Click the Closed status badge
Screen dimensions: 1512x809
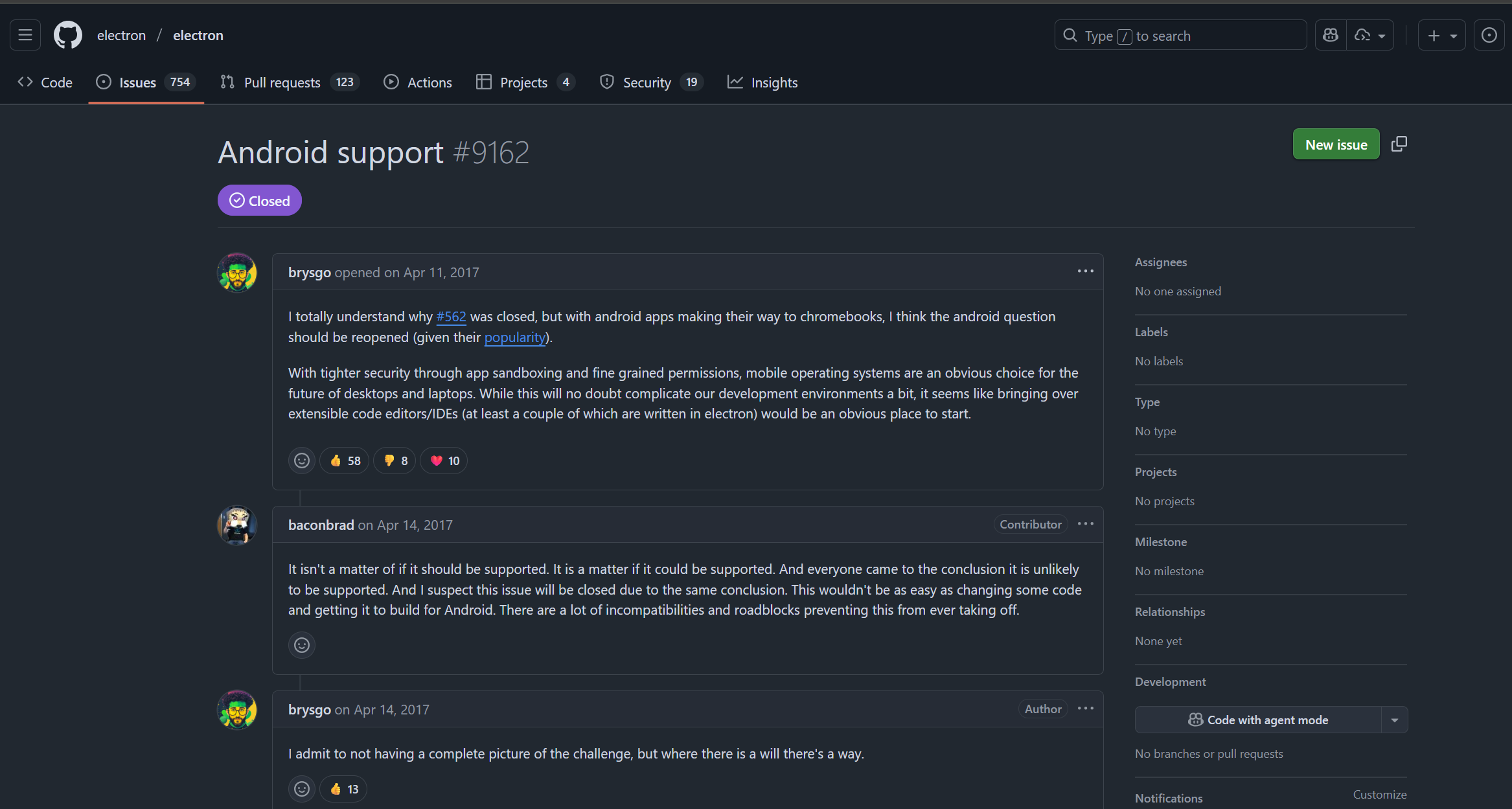click(260, 200)
